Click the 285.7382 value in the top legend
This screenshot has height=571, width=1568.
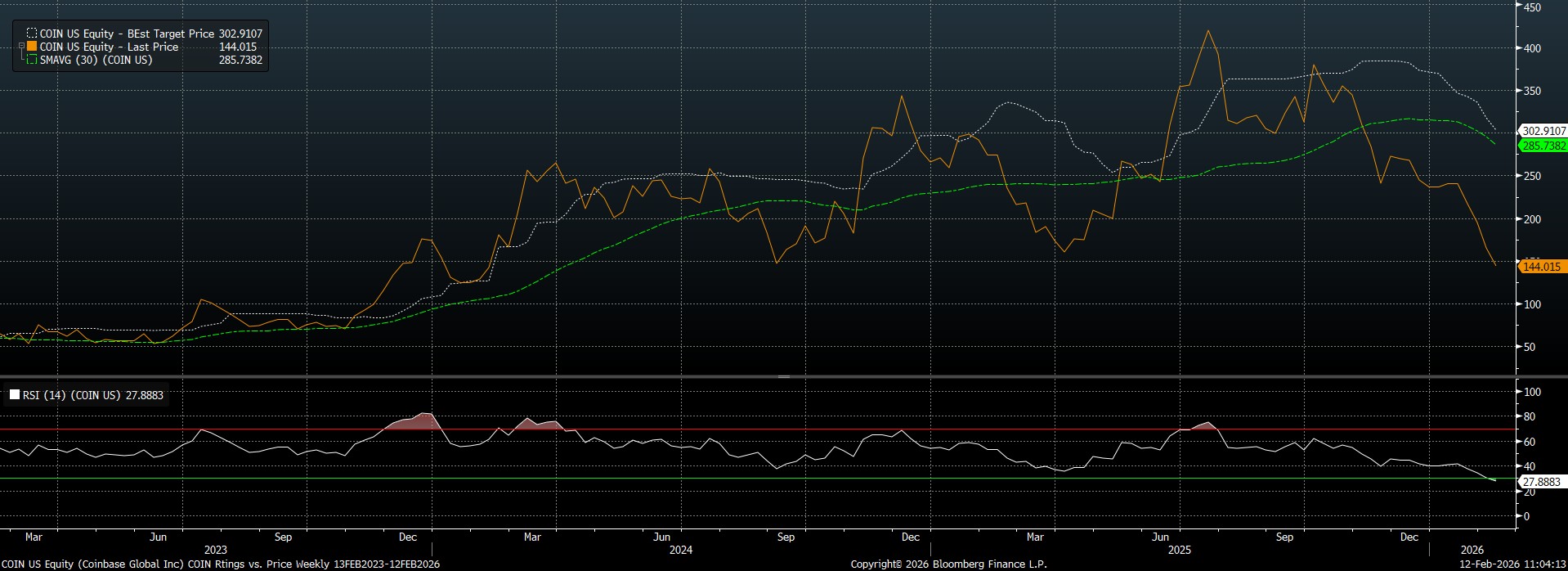coord(240,60)
